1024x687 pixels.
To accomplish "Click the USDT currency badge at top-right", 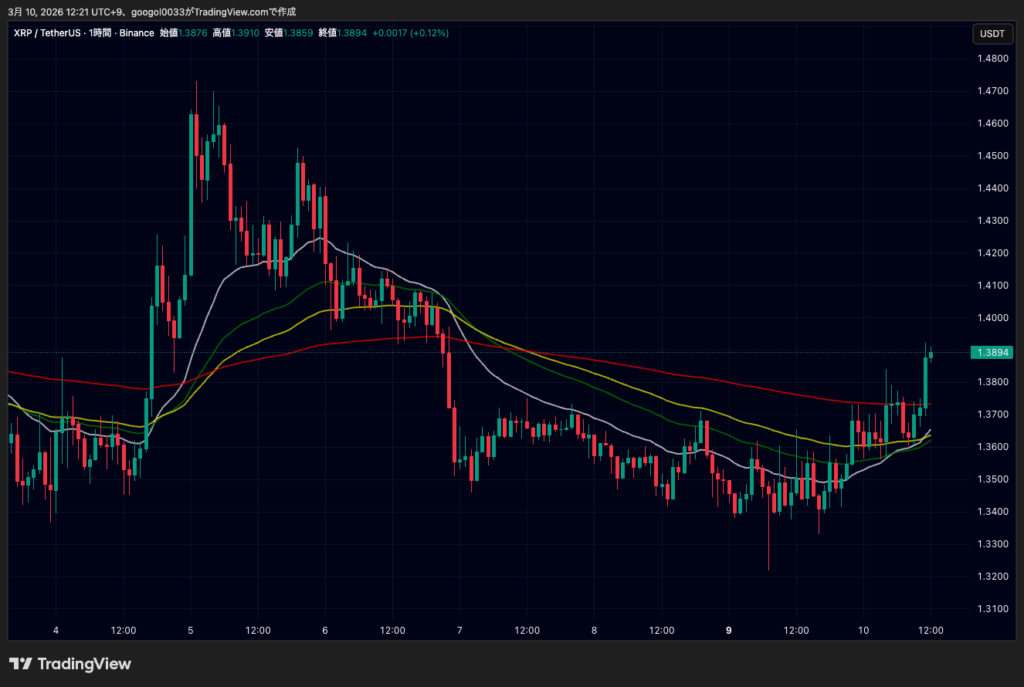I will (994, 33).
